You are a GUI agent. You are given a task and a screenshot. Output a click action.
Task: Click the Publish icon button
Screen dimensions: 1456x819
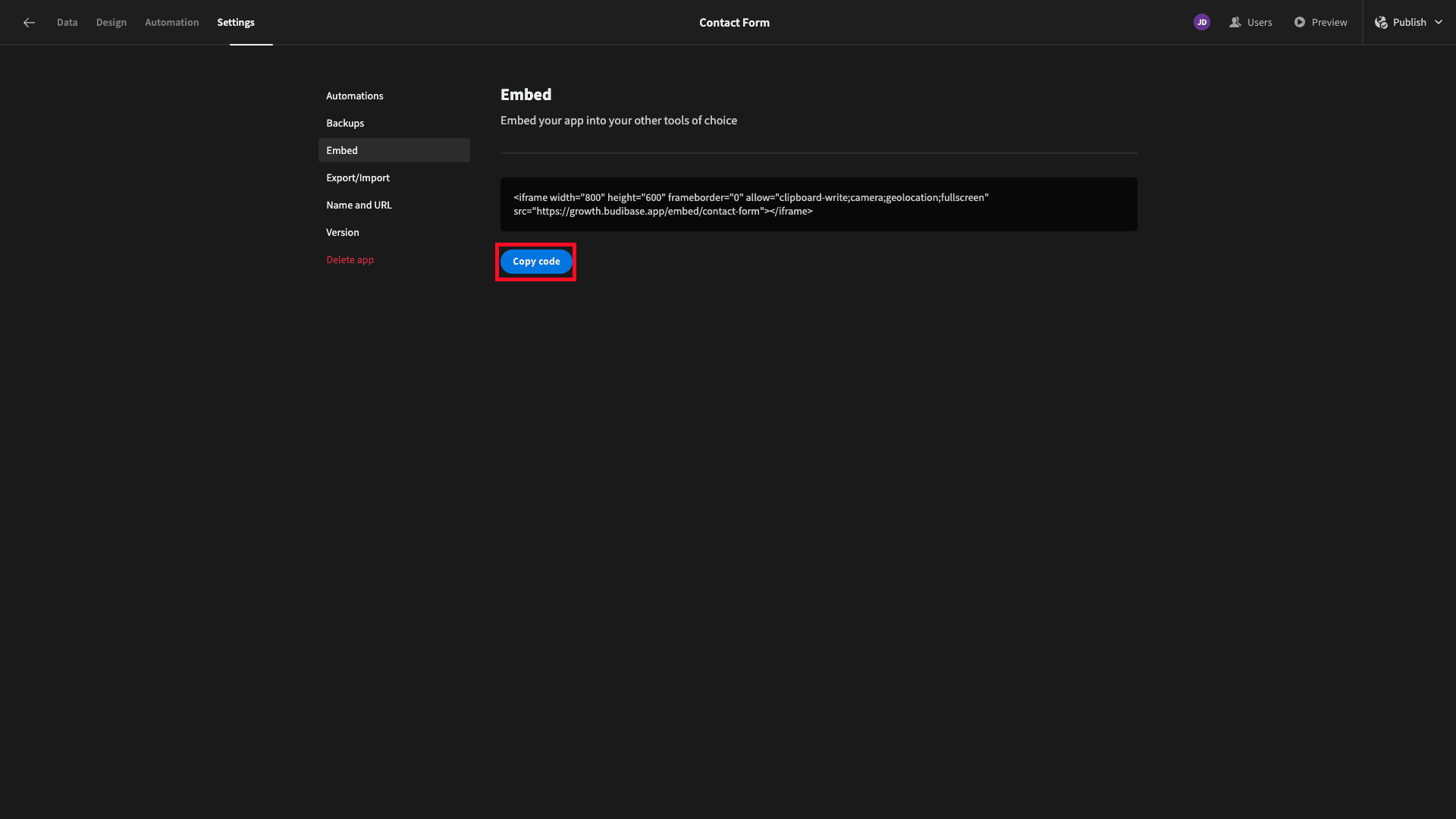click(1382, 22)
